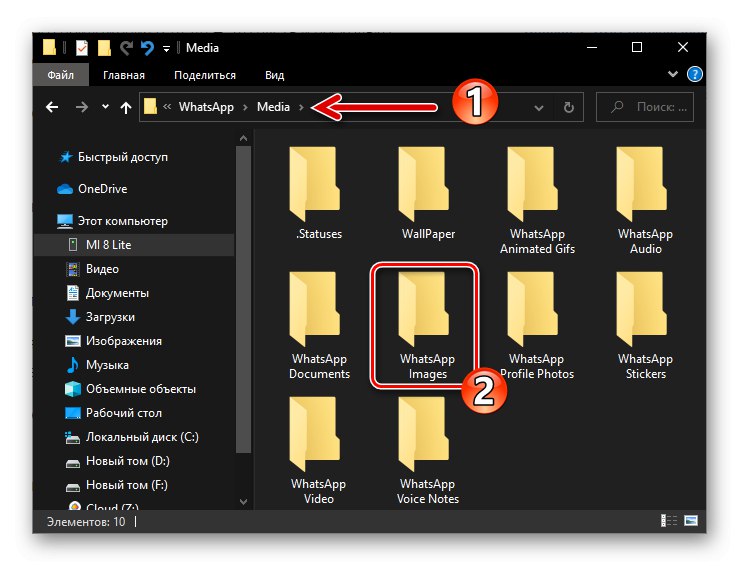Click the Поиск search field

(x=644, y=108)
